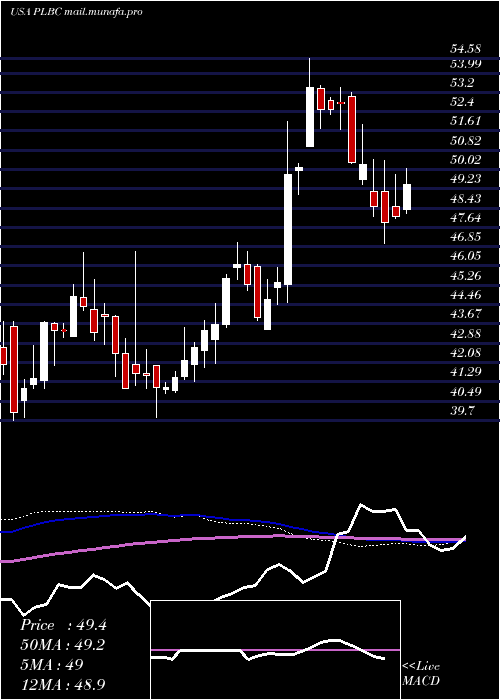Viewport: 500px width, 700px height.
Task: Click the 'USA PLBC mail.munafa.pro' chart title
Action: click(x=76, y=12)
